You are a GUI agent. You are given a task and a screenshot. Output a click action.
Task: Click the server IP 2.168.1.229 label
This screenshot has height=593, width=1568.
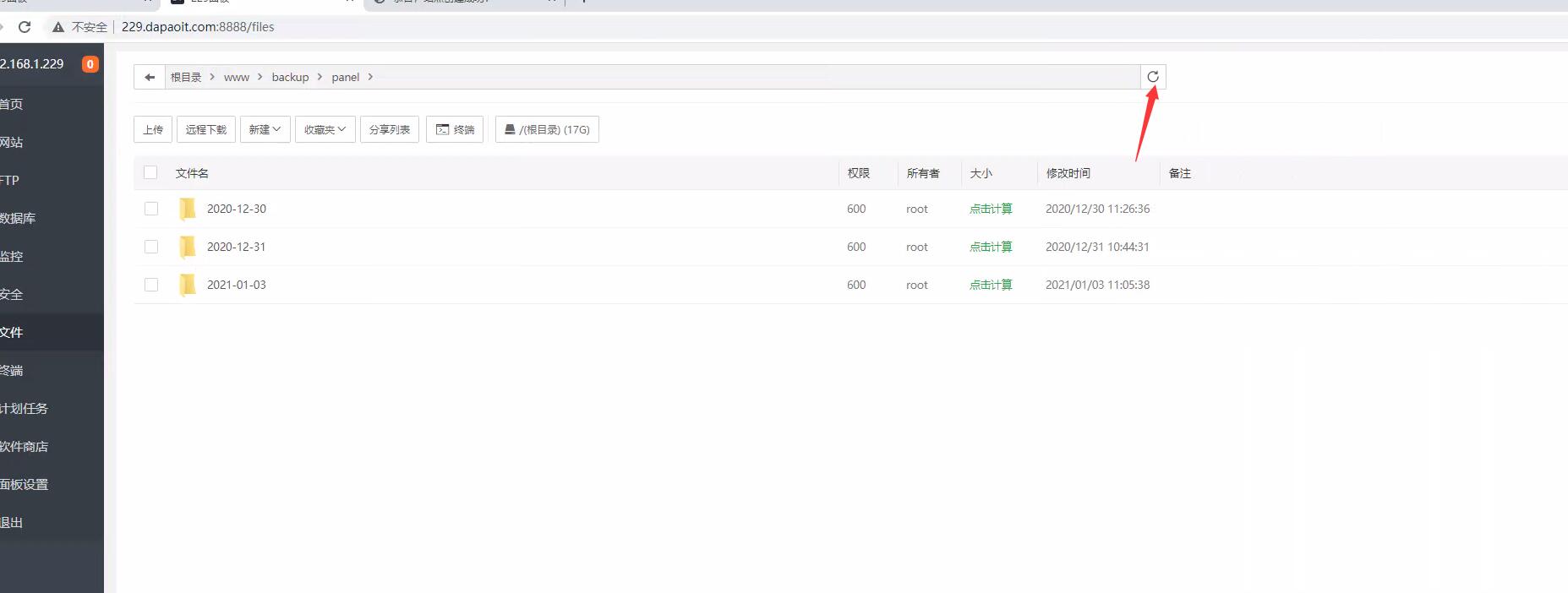[x=32, y=64]
